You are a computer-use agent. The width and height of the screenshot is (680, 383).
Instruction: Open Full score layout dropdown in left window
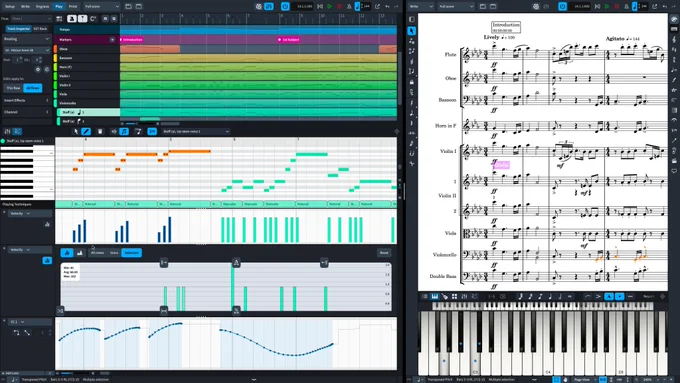(x=101, y=7)
